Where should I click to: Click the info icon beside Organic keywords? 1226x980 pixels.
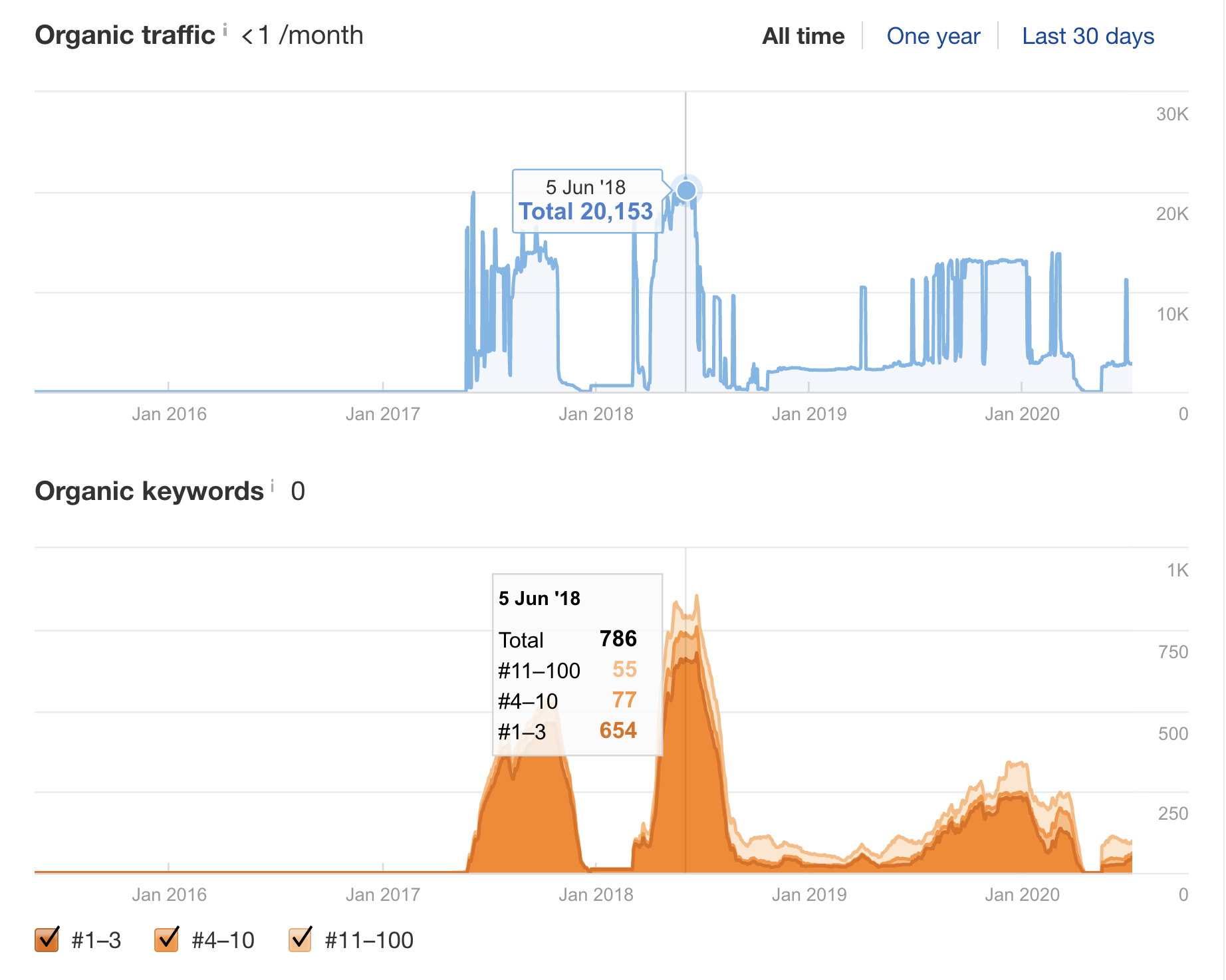point(273,486)
